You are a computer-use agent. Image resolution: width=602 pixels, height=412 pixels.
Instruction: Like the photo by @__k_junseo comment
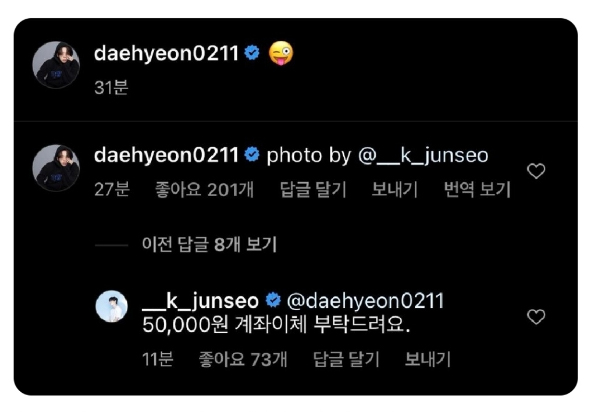pos(536,171)
